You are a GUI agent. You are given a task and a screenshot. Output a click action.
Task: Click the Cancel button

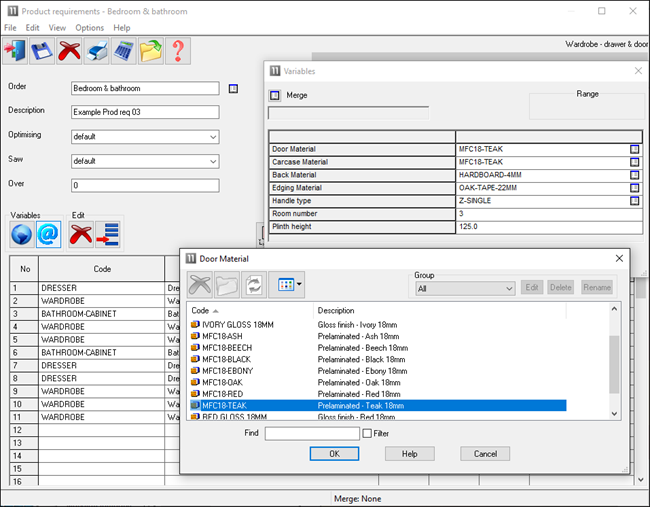pos(485,454)
